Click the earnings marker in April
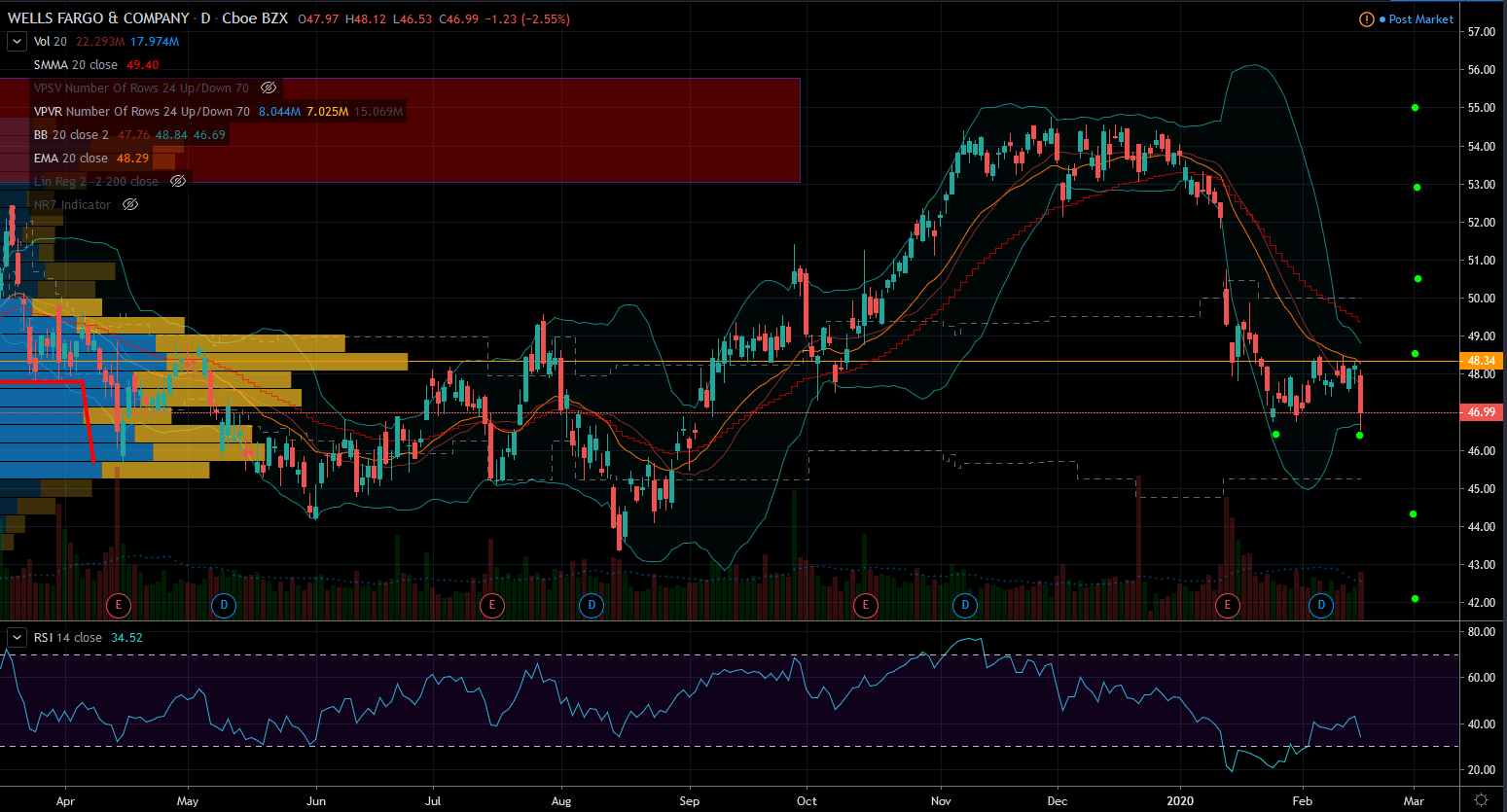The width and height of the screenshot is (1507, 812). (x=119, y=605)
